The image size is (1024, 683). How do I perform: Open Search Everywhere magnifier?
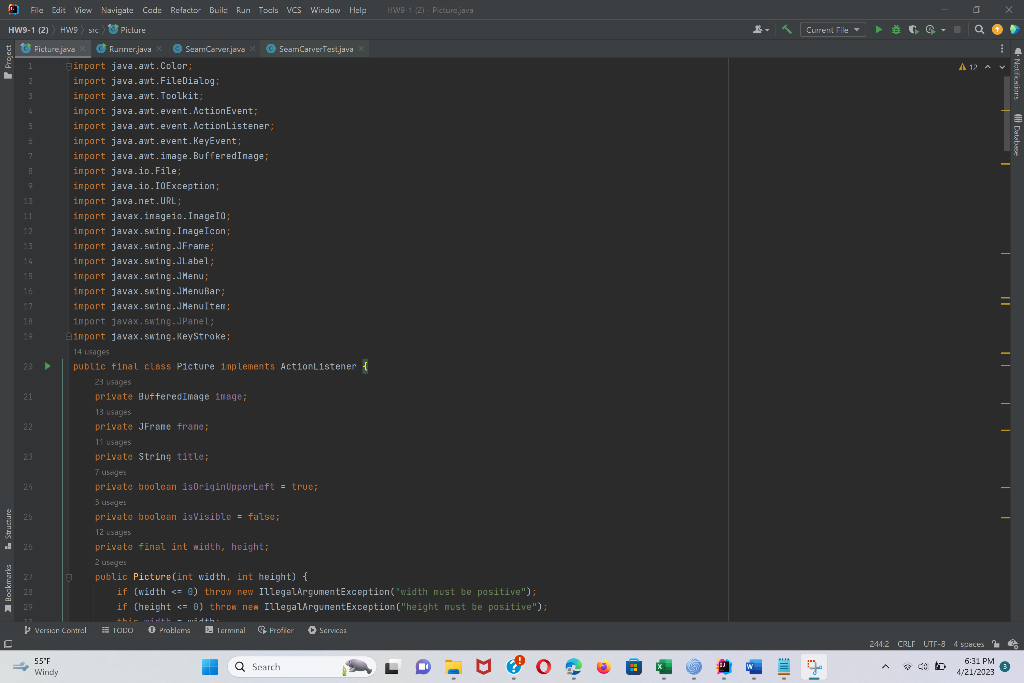coord(978,30)
